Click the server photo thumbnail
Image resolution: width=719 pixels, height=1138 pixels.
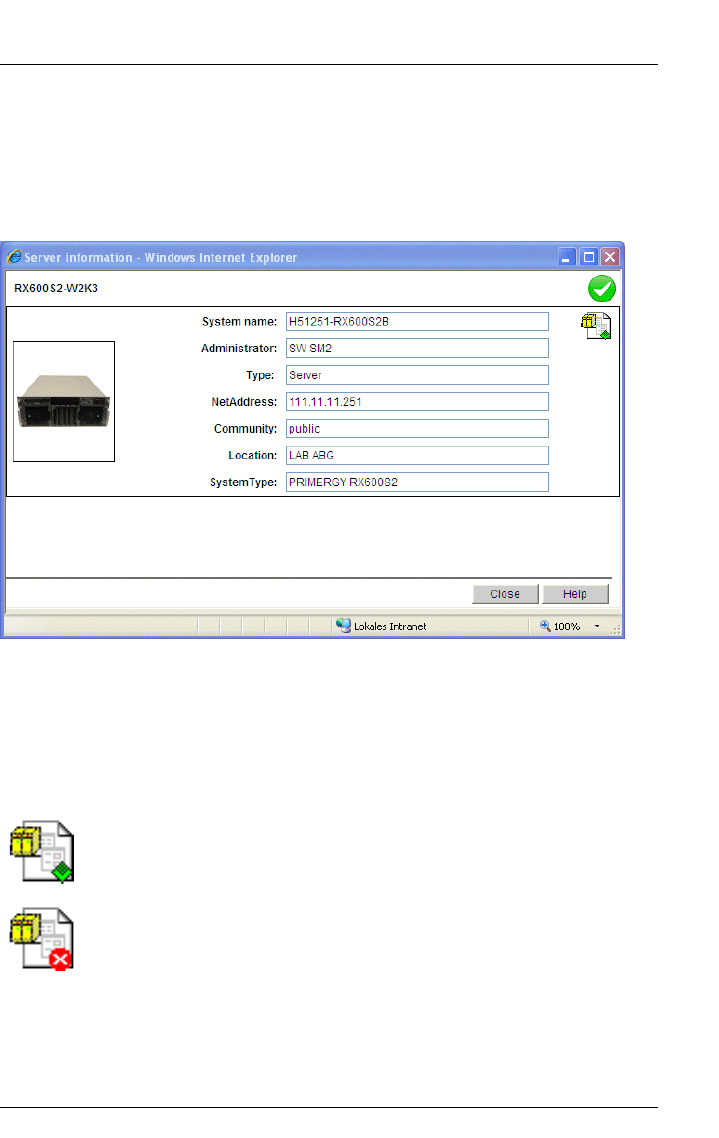(x=64, y=401)
